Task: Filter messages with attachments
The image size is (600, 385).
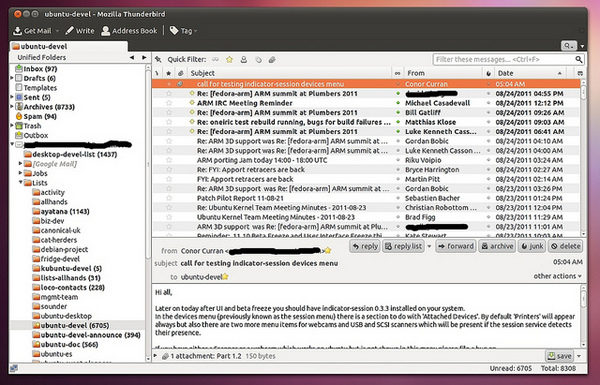Action: point(272,60)
